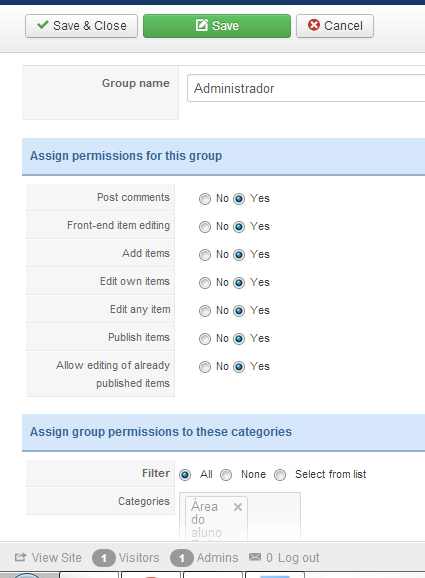Log out from the status bar
This screenshot has width=425, height=578.
(x=298, y=557)
